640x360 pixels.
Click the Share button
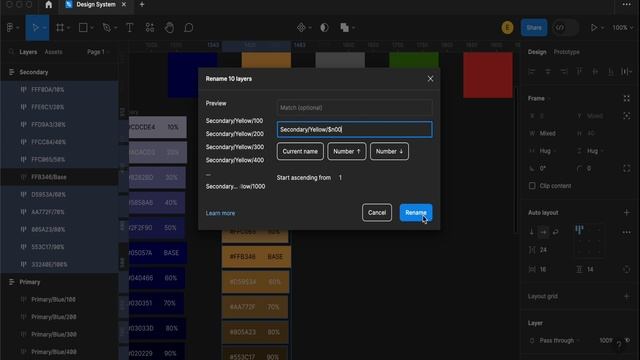click(534, 27)
